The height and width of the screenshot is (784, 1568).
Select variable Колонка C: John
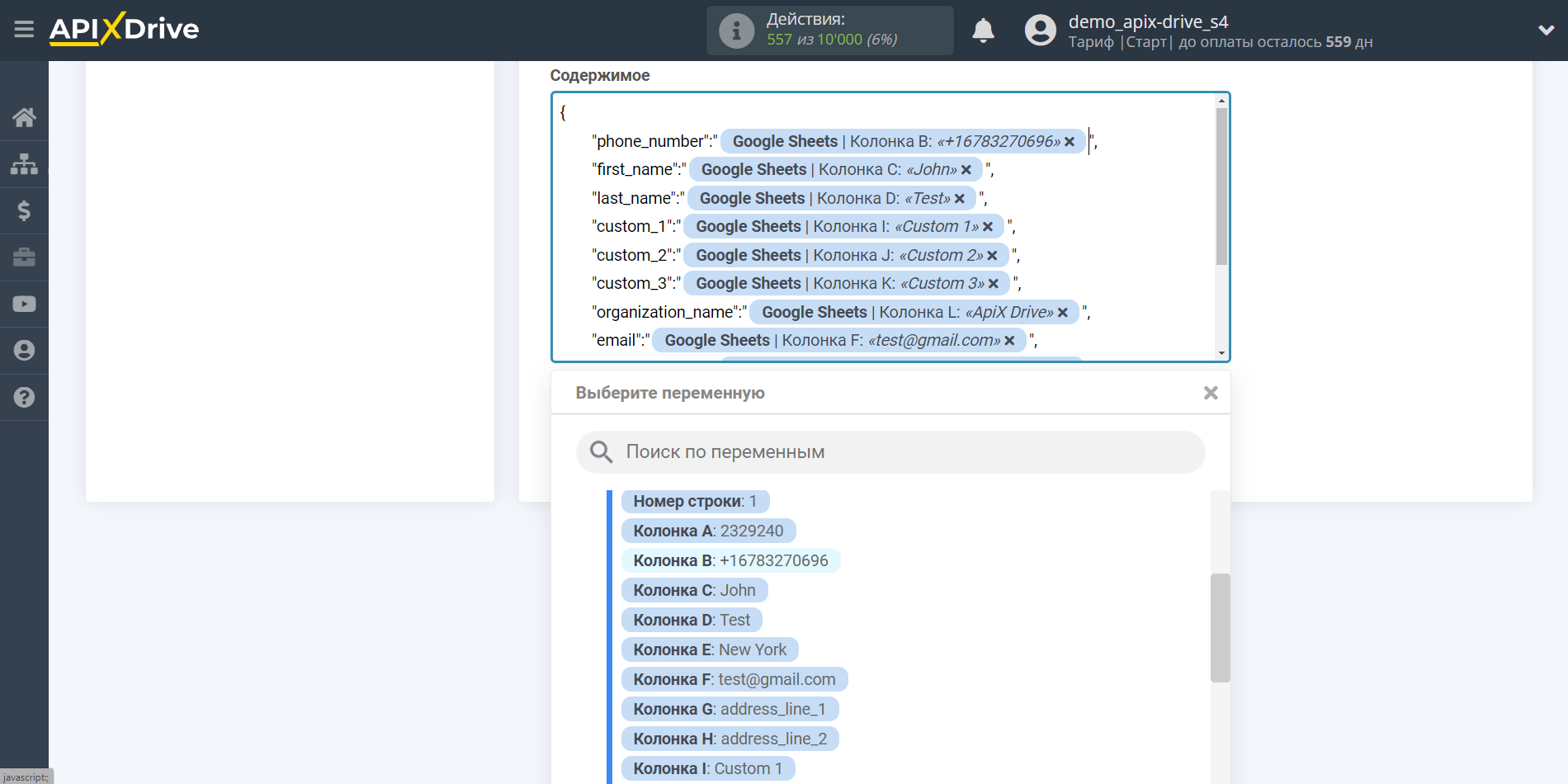pos(694,590)
